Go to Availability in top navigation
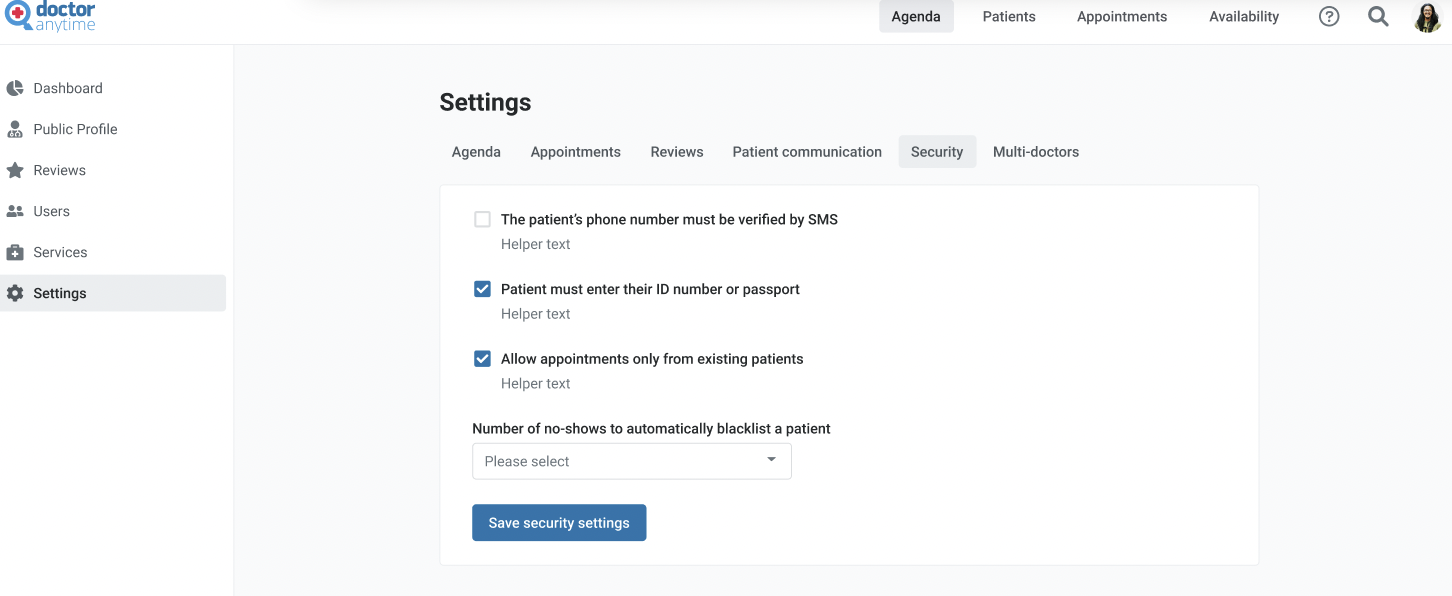The height and width of the screenshot is (596, 1452). pyautogui.click(x=1244, y=17)
